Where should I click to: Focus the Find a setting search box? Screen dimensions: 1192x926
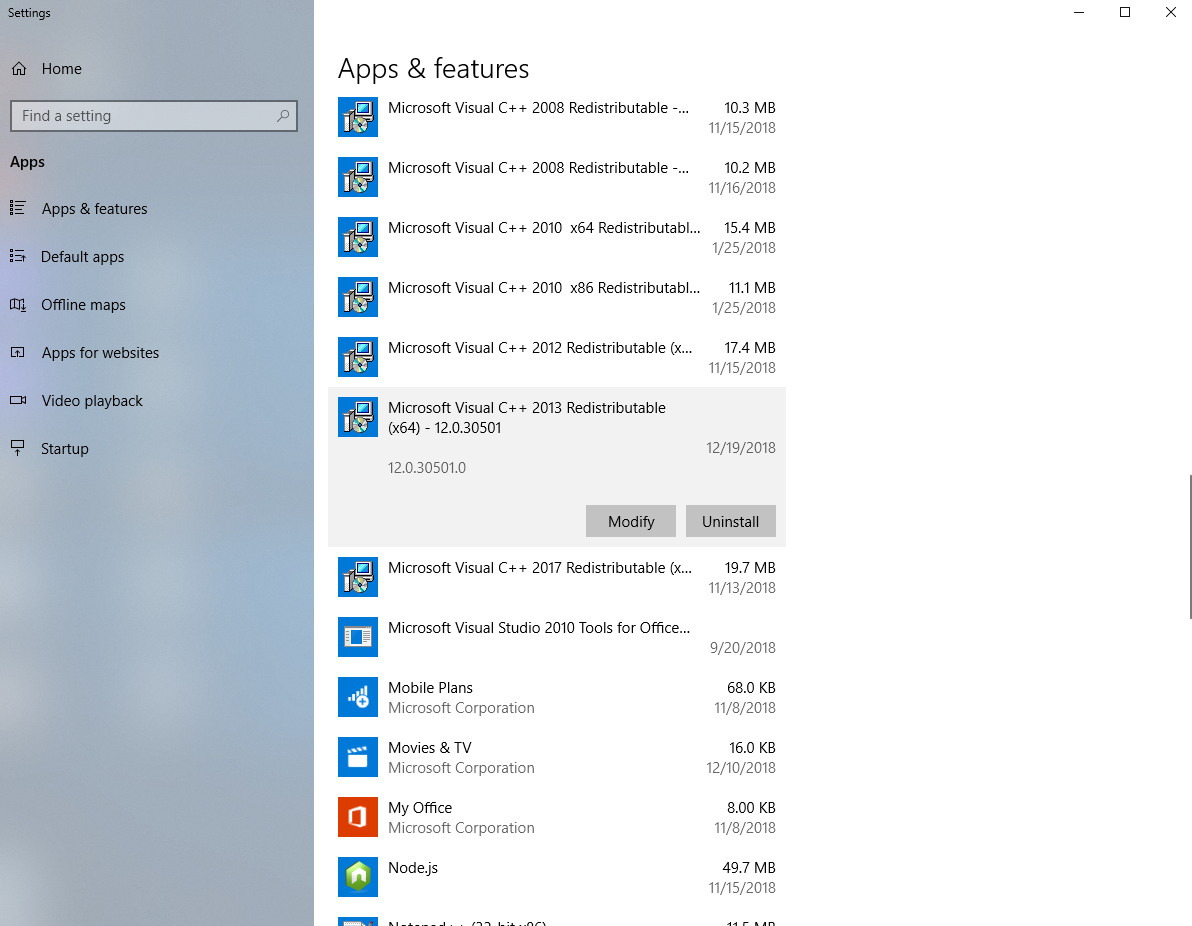click(154, 116)
